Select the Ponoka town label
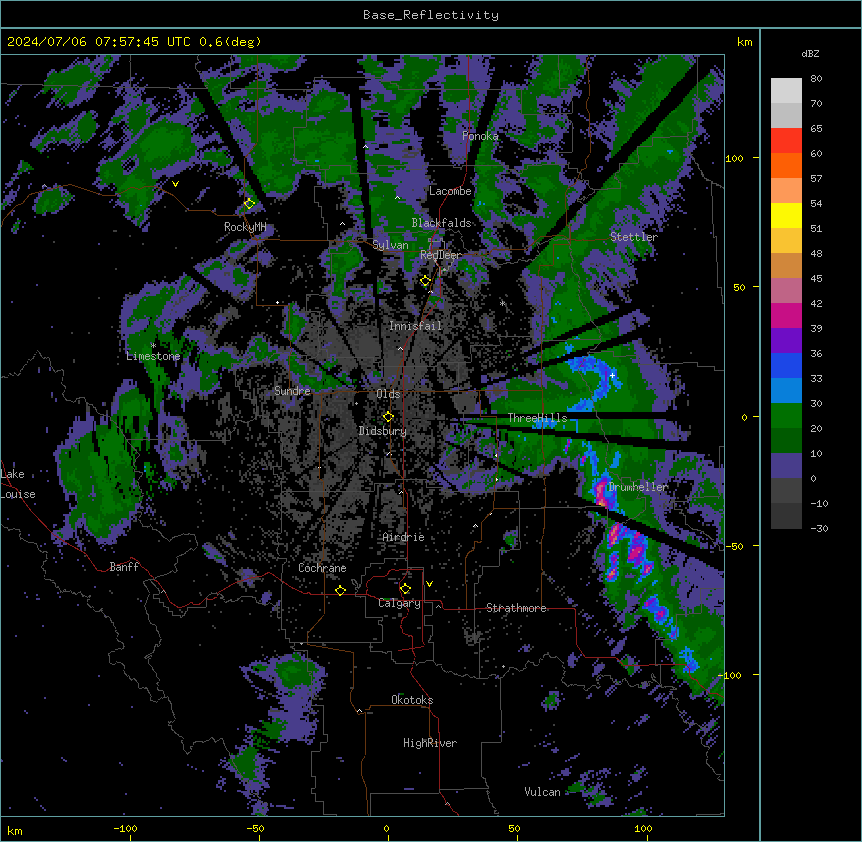 (480, 136)
